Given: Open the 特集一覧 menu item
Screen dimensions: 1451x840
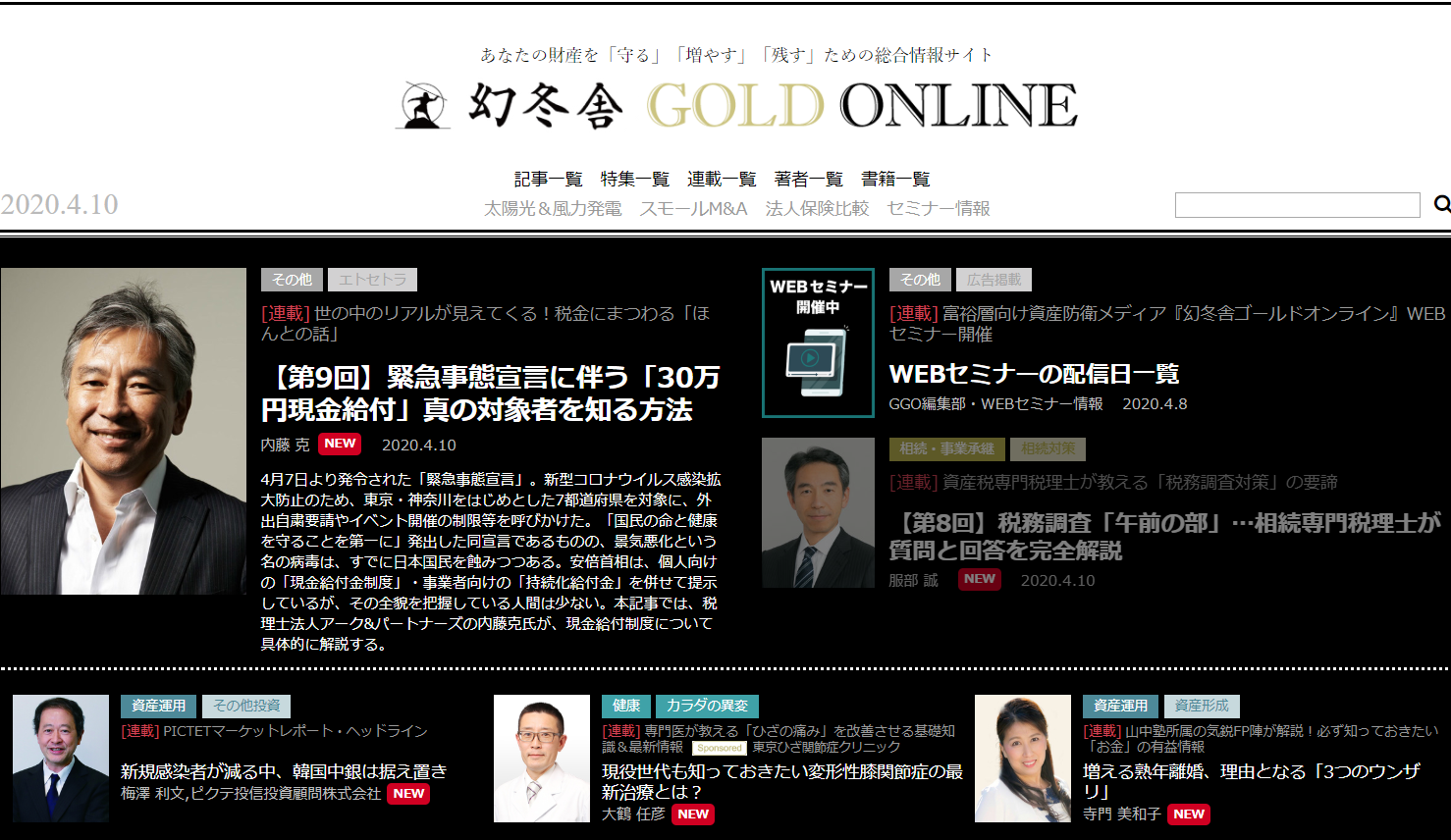Looking at the screenshot, I should 634,179.
